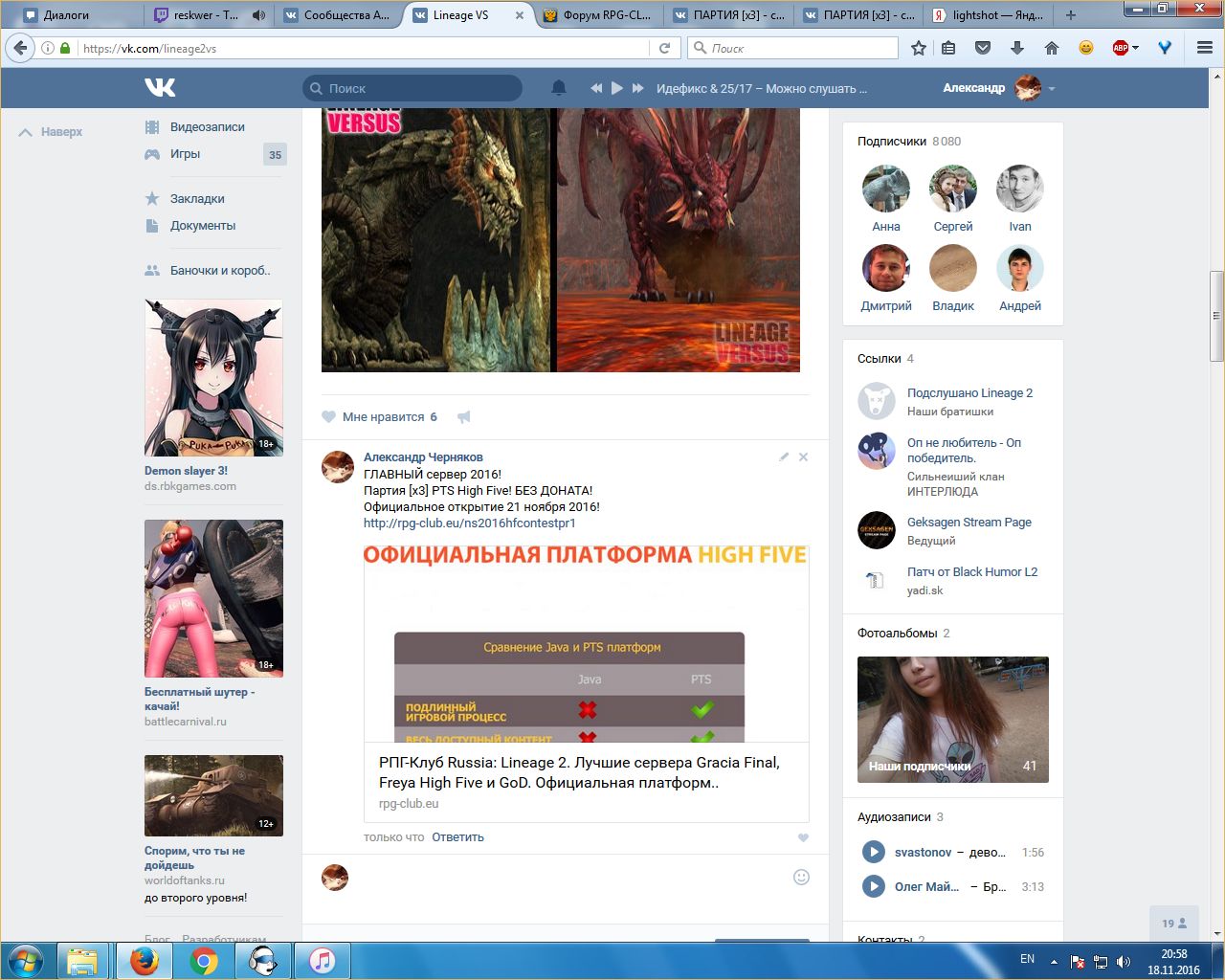The width and height of the screenshot is (1225, 980).
Task: Reload the current page
Action: tap(664, 48)
